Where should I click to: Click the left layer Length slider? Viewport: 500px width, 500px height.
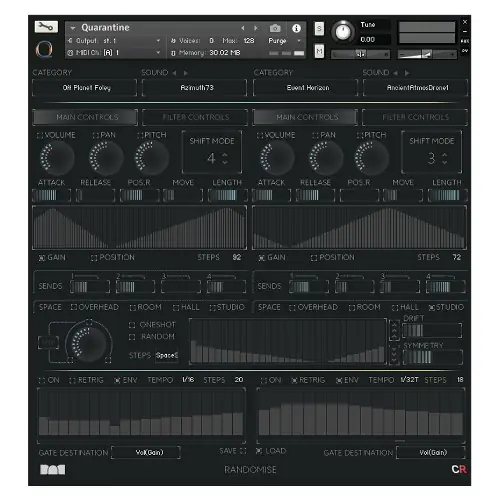[x=228, y=195]
